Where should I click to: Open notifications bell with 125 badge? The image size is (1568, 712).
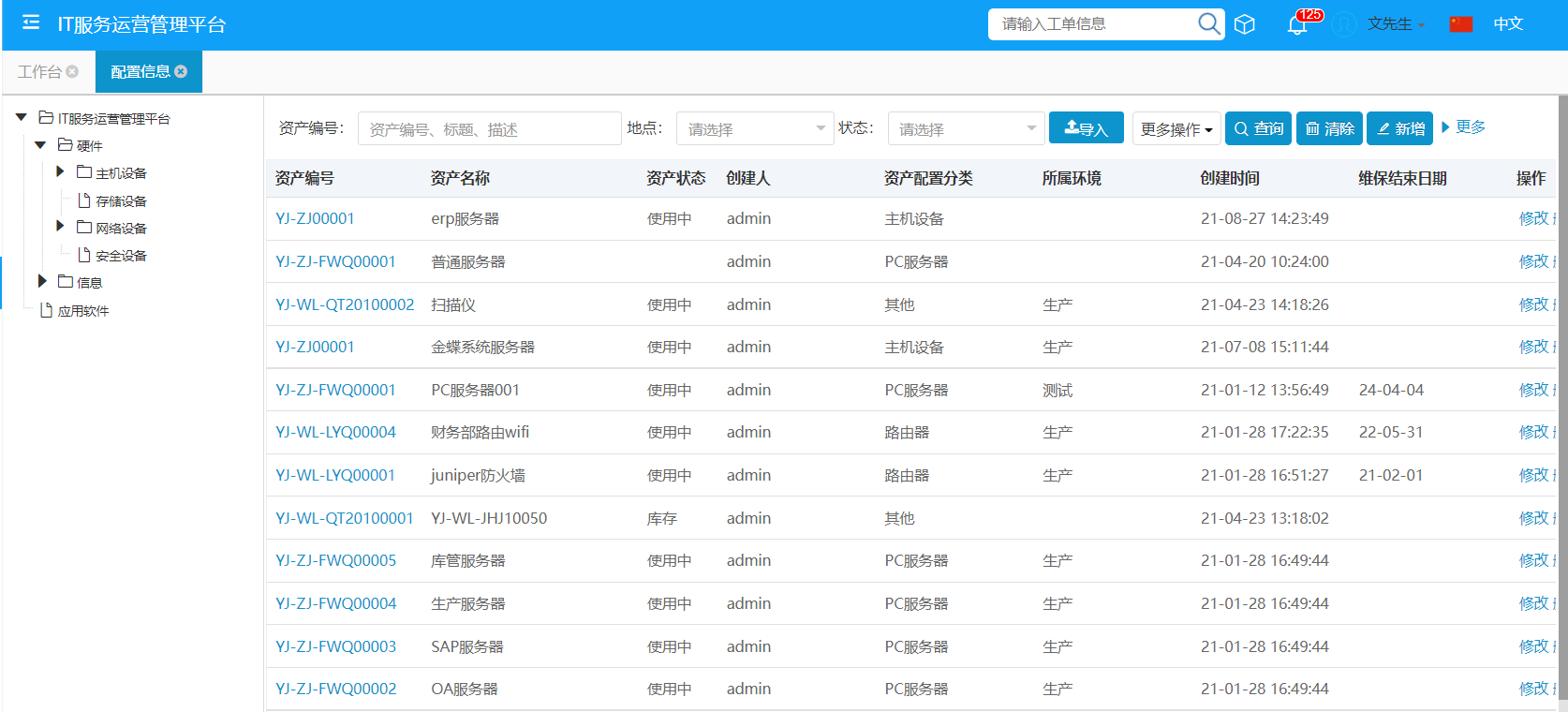coord(1297,24)
